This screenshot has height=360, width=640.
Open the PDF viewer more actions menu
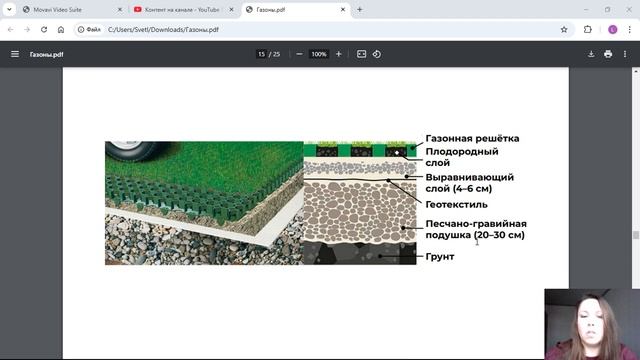625,54
